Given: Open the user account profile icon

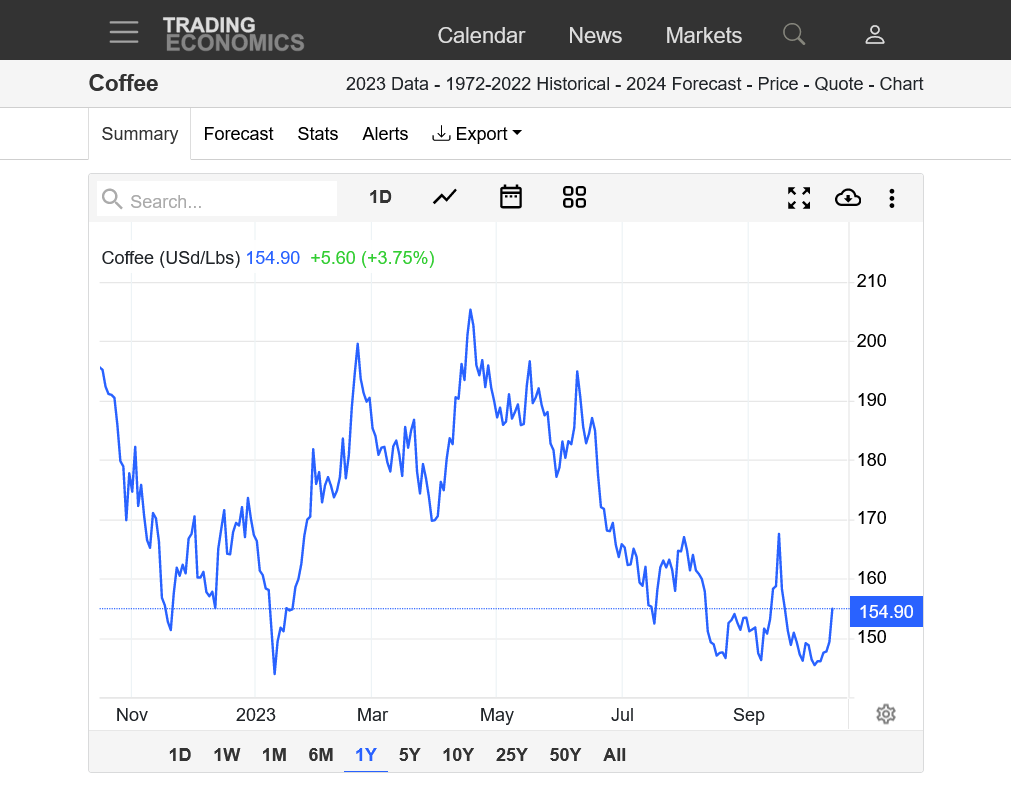Looking at the screenshot, I should pyautogui.click(x=874, y=35).
